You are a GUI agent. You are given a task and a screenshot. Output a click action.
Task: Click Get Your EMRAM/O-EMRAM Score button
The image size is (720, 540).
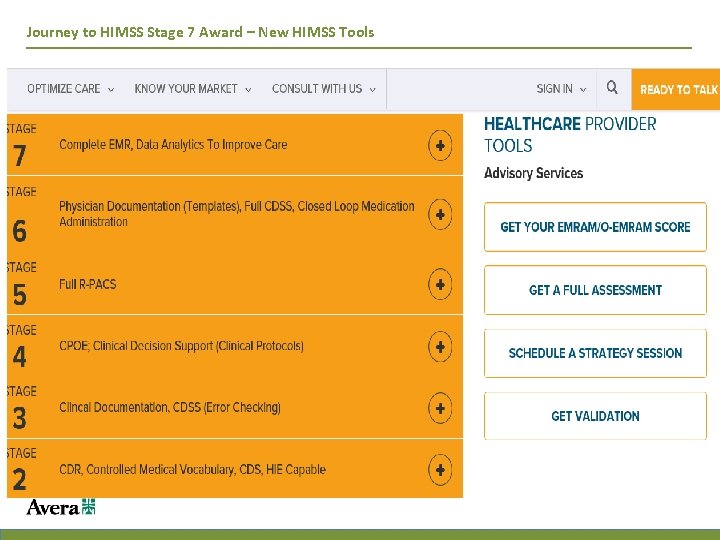click(x=595, y=227)
